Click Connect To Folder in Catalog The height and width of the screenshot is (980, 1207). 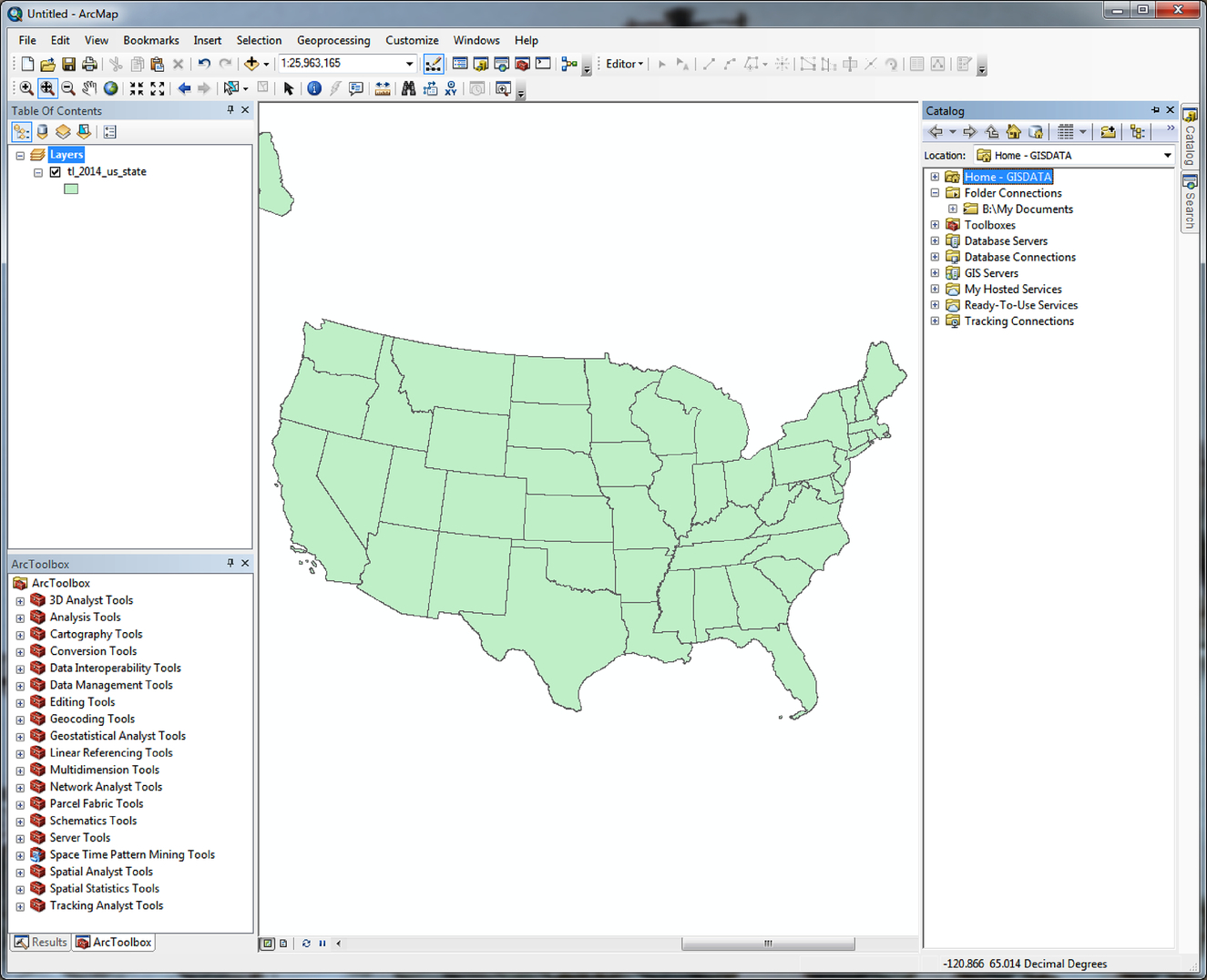coord(1108,132)
